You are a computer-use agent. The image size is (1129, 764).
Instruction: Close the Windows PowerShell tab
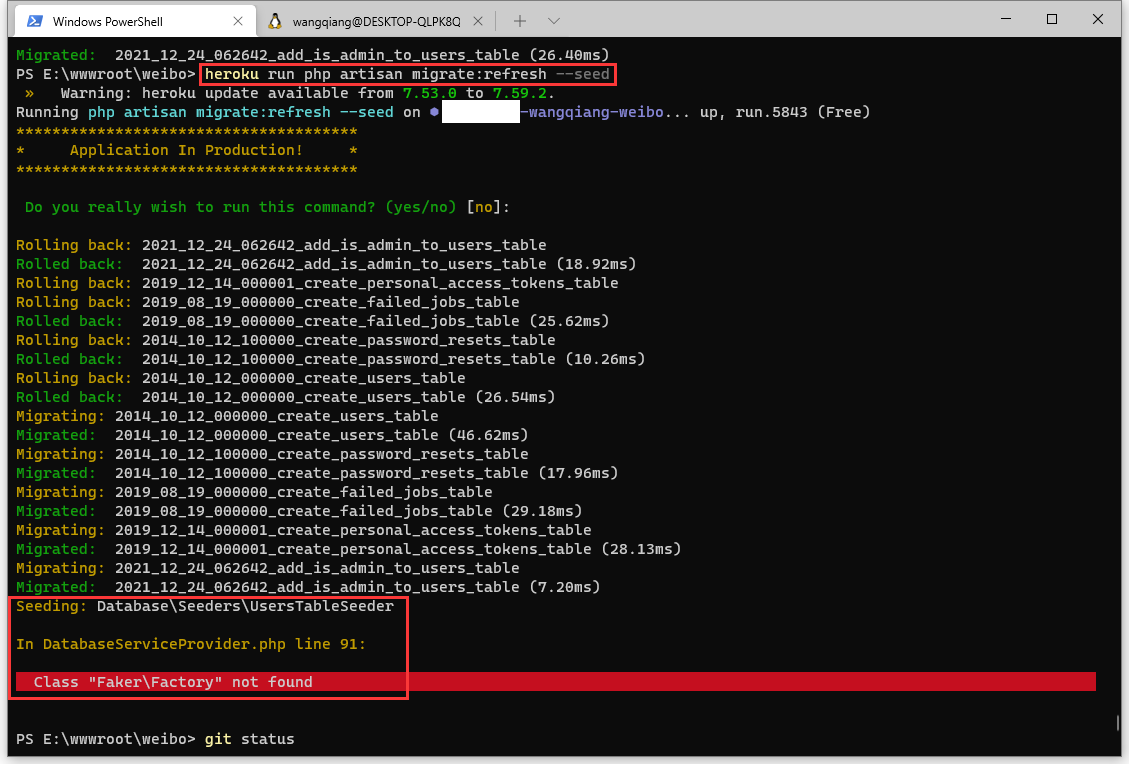(238, 22)
